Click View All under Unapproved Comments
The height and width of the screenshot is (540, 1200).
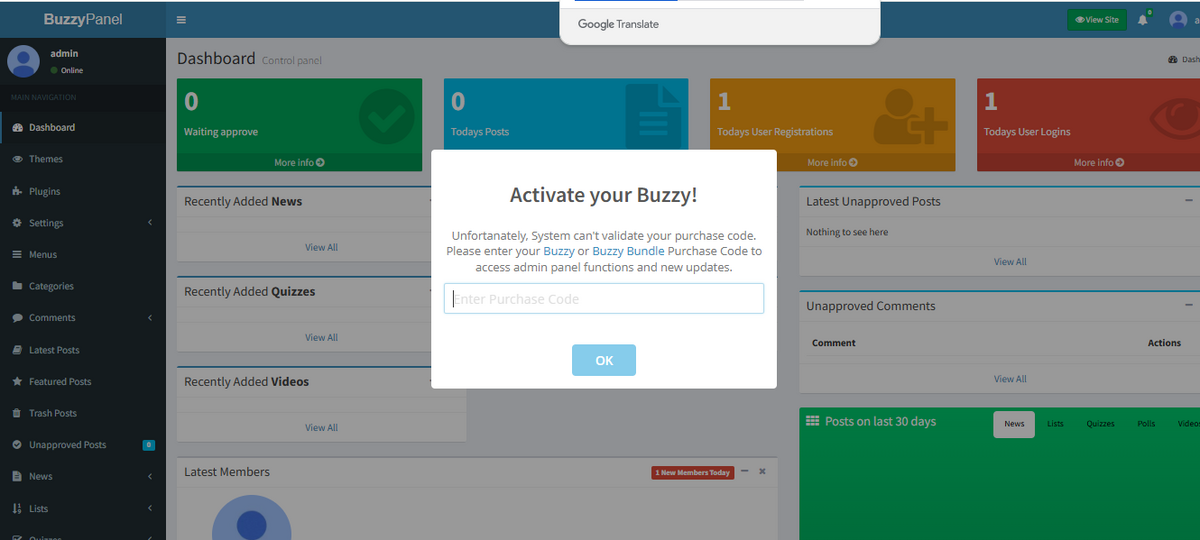(1010, 379)
